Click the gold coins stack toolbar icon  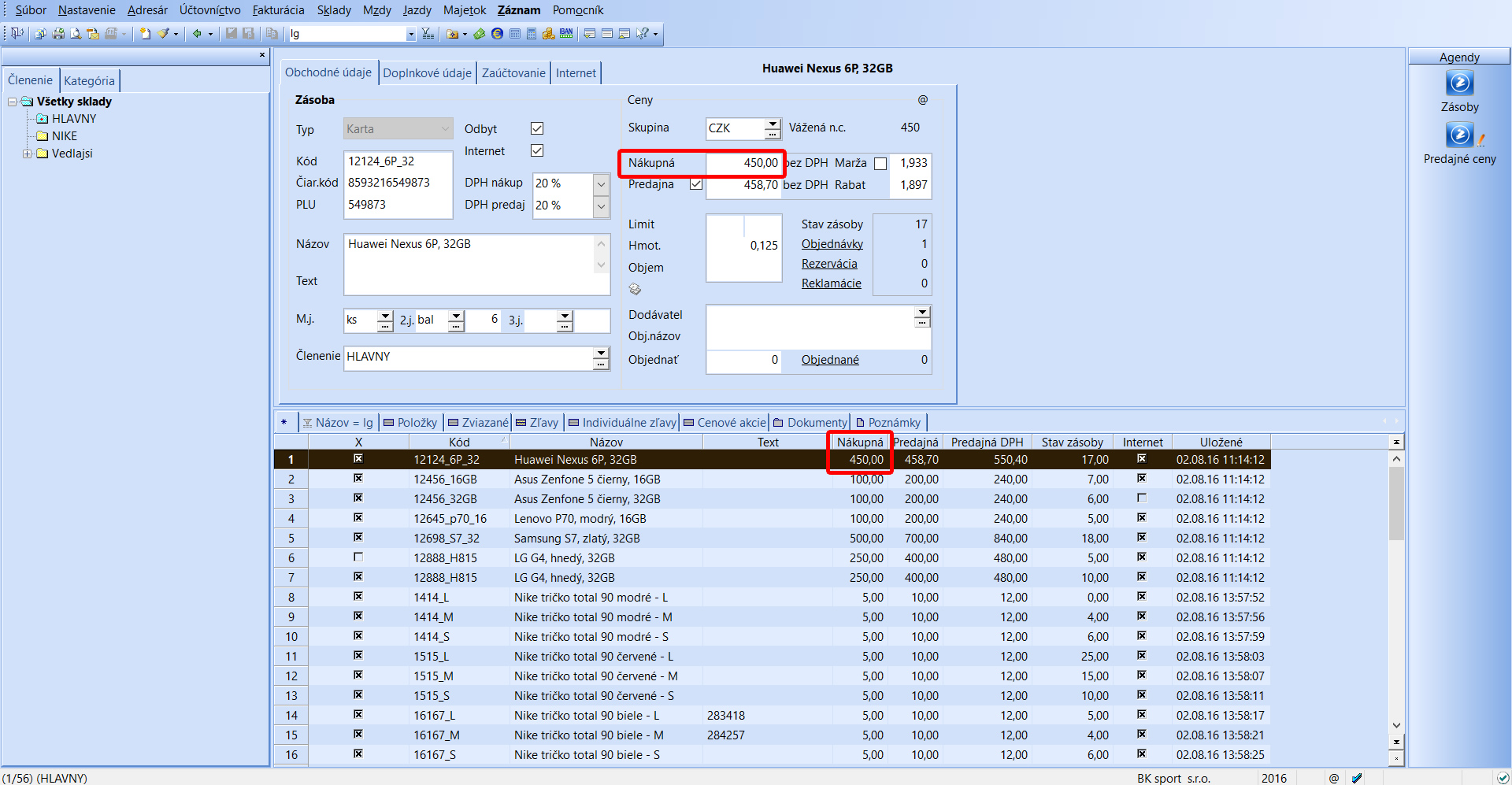tap(549, 33)
